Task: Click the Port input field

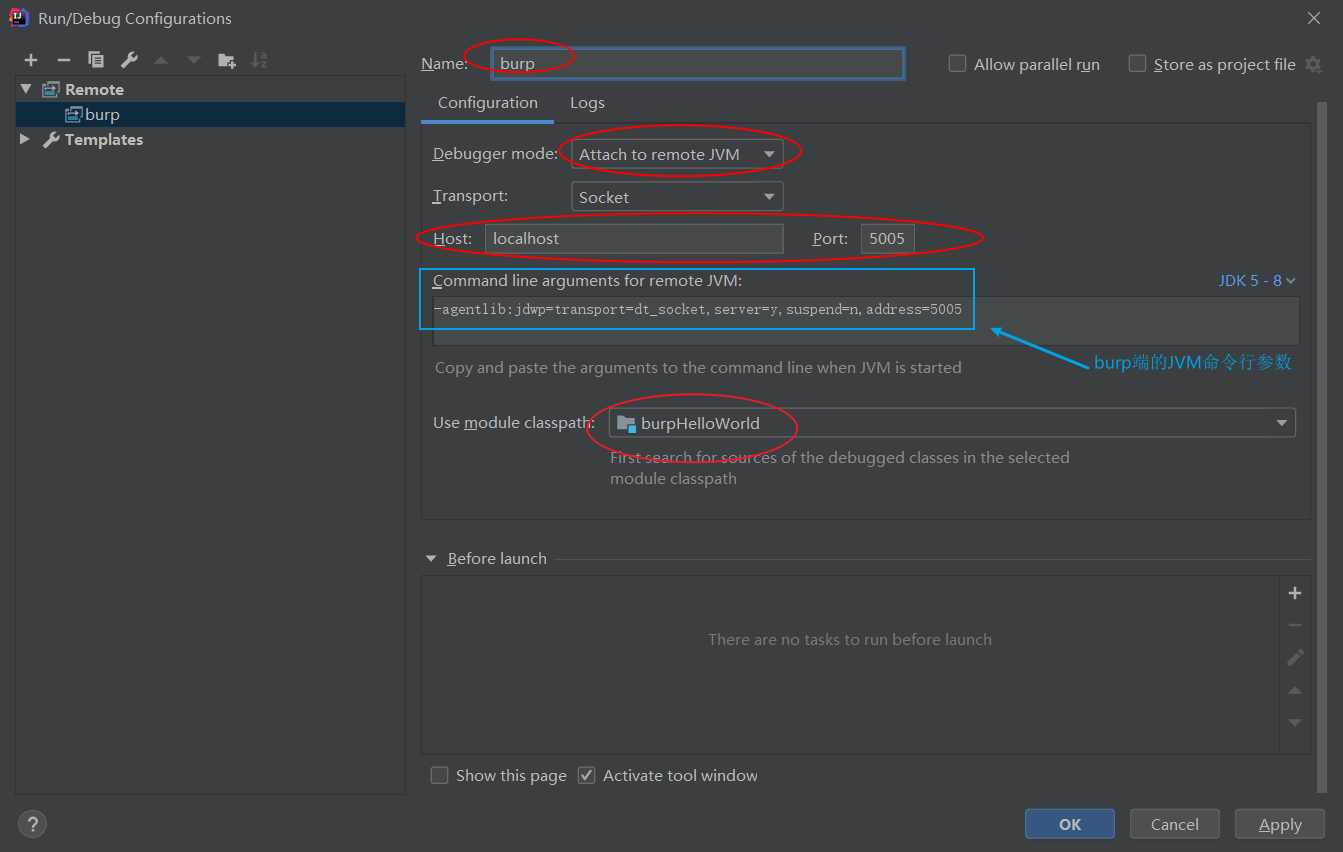Action: [x=888, y=238]
